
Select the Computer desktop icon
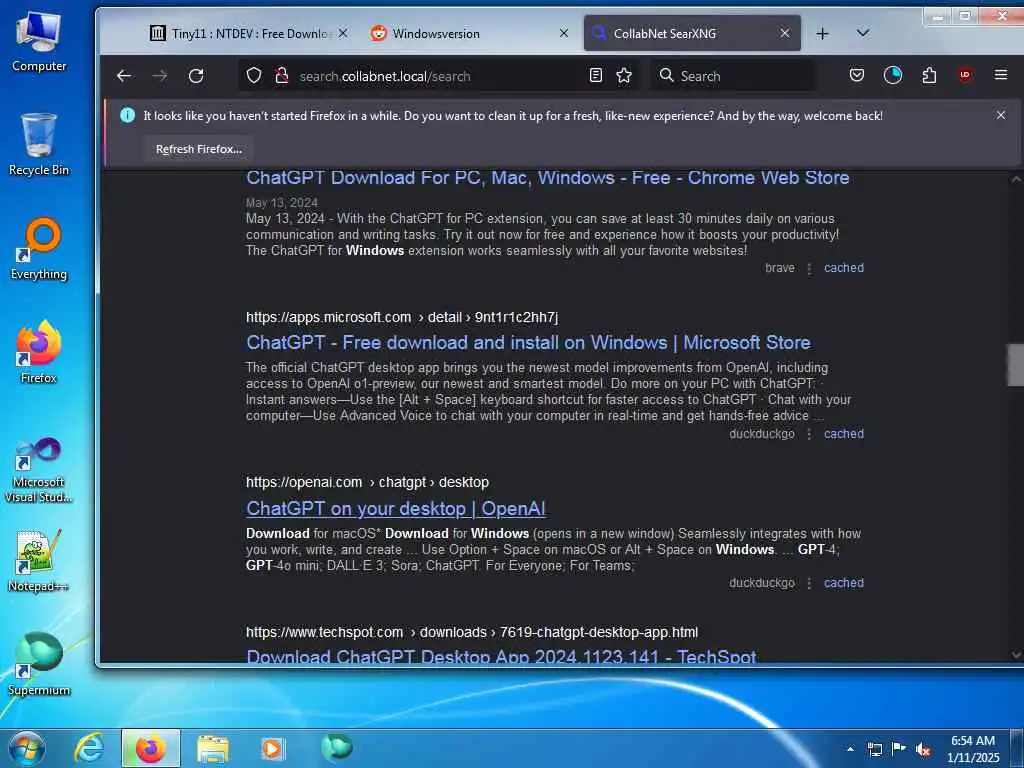[x=39, y=42]
